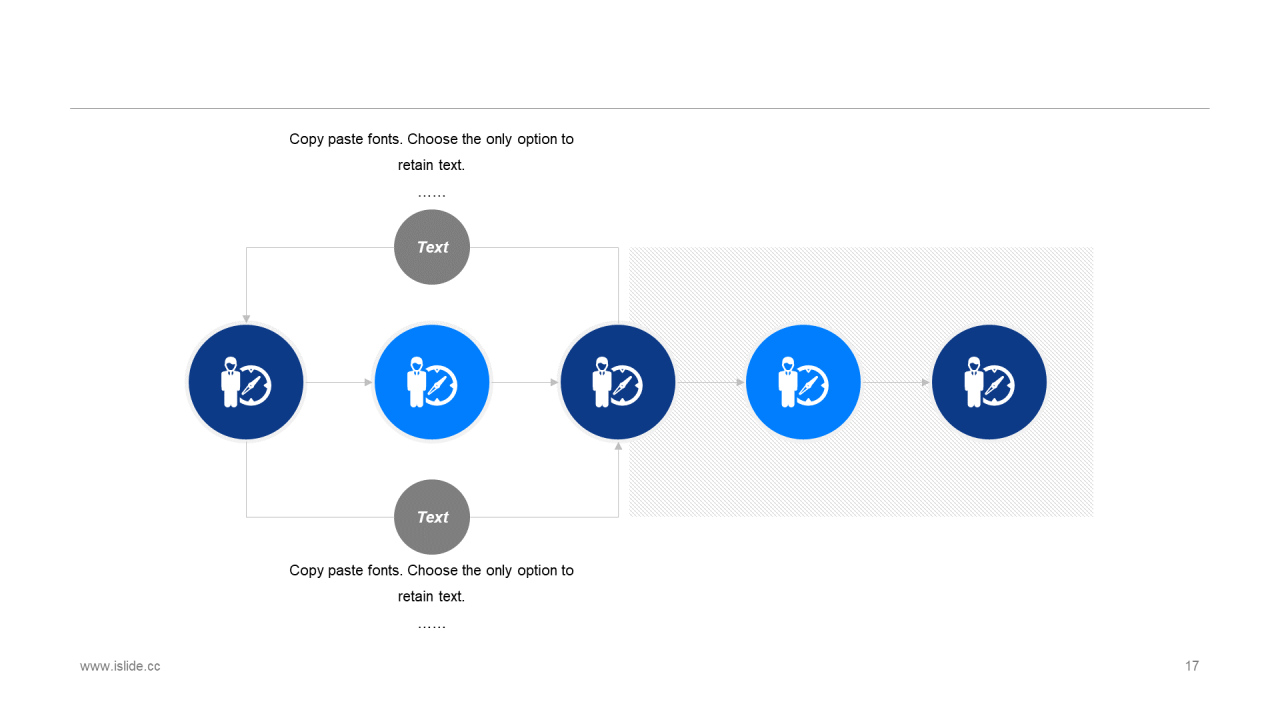Select the third dark blue circle icon

pyautogui.click(x=618, y=382)
